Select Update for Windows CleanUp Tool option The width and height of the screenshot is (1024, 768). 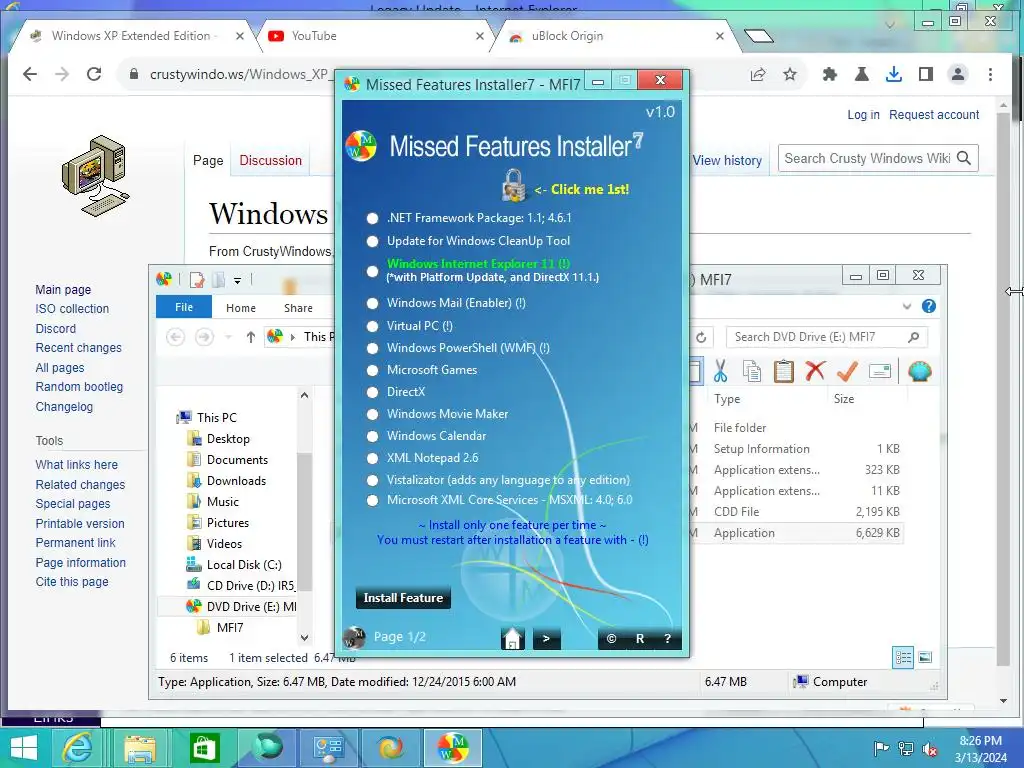coord(372,242)
